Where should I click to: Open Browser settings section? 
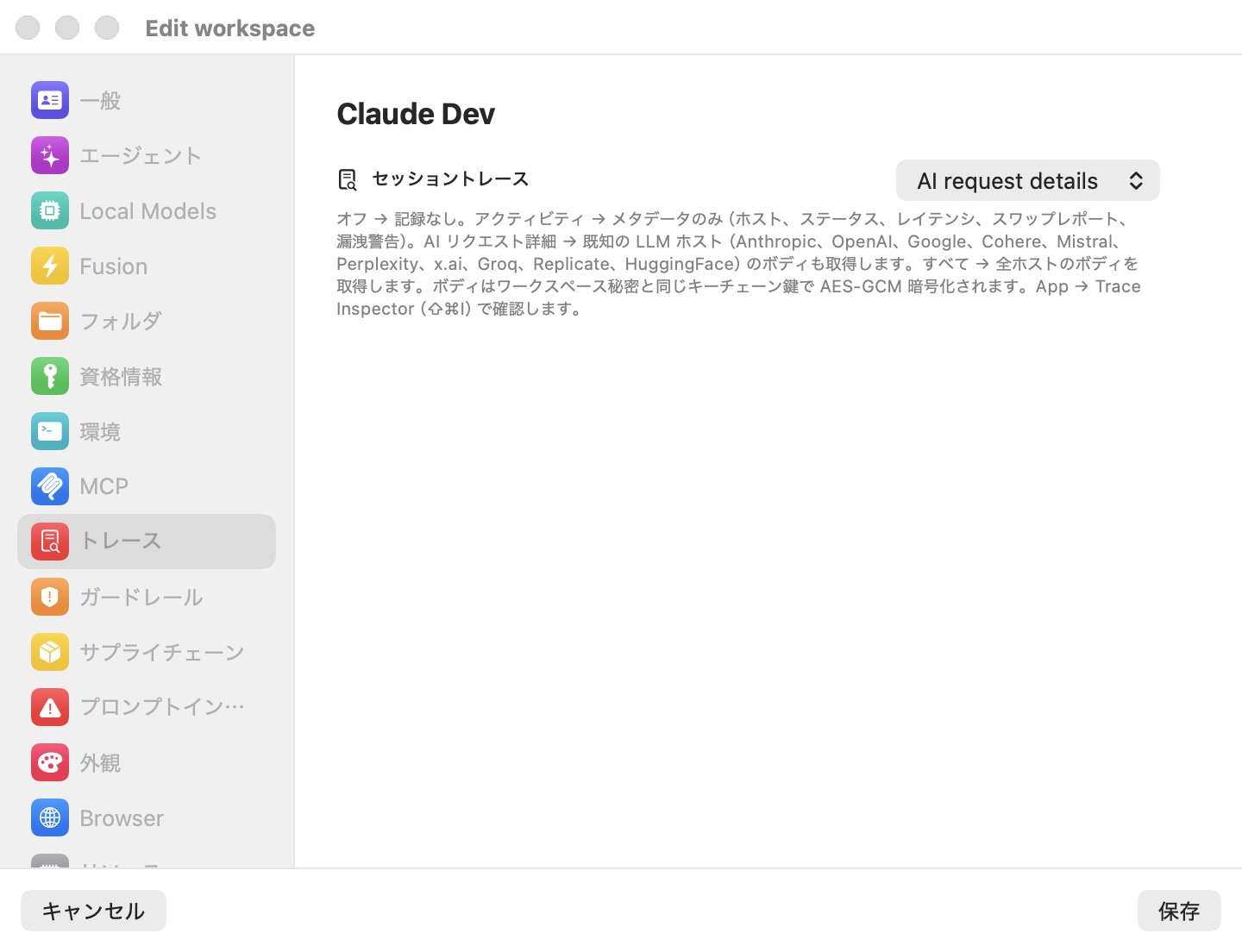pos(147,817)
